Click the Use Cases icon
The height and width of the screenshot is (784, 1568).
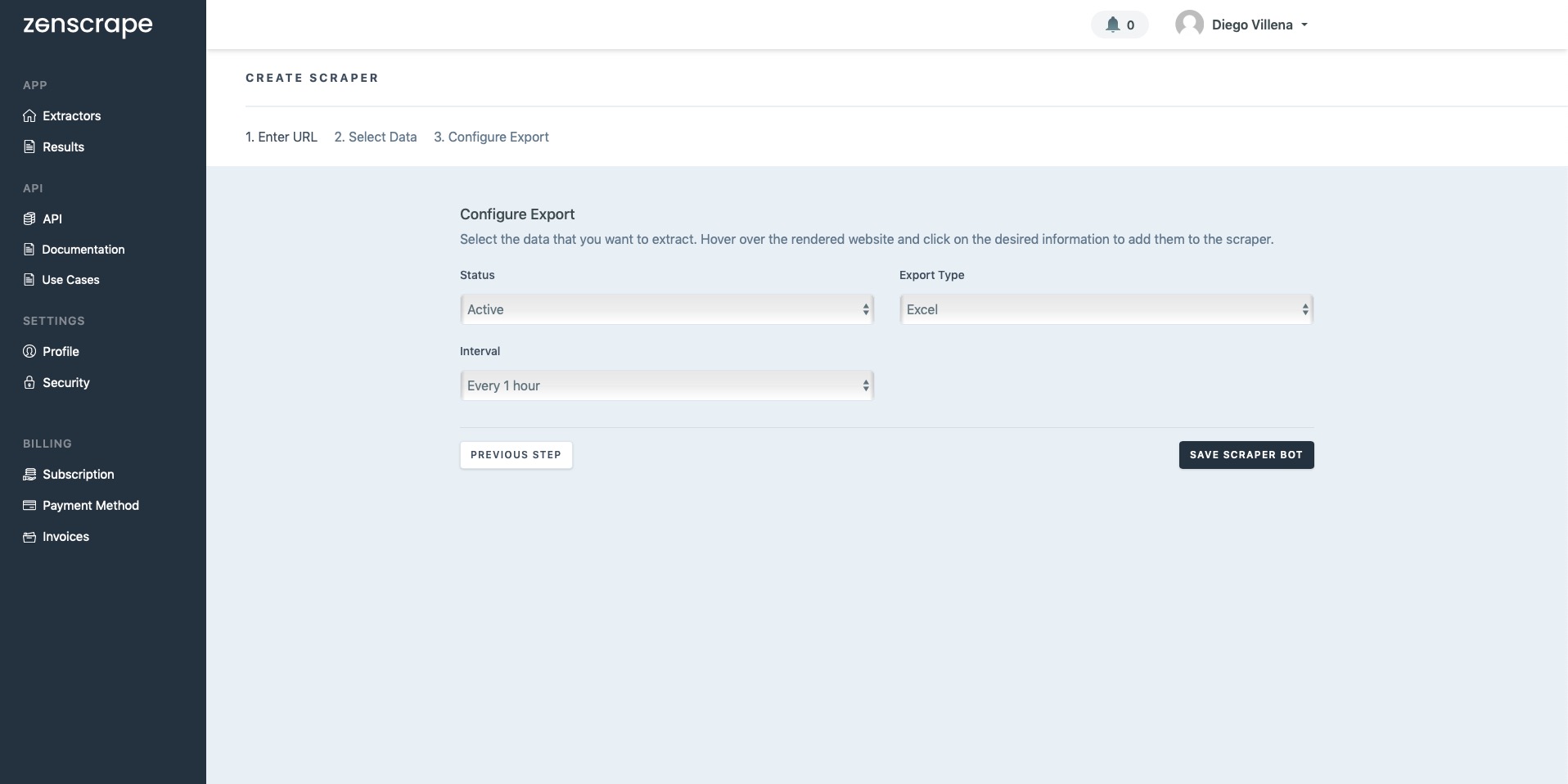(29, 279)
